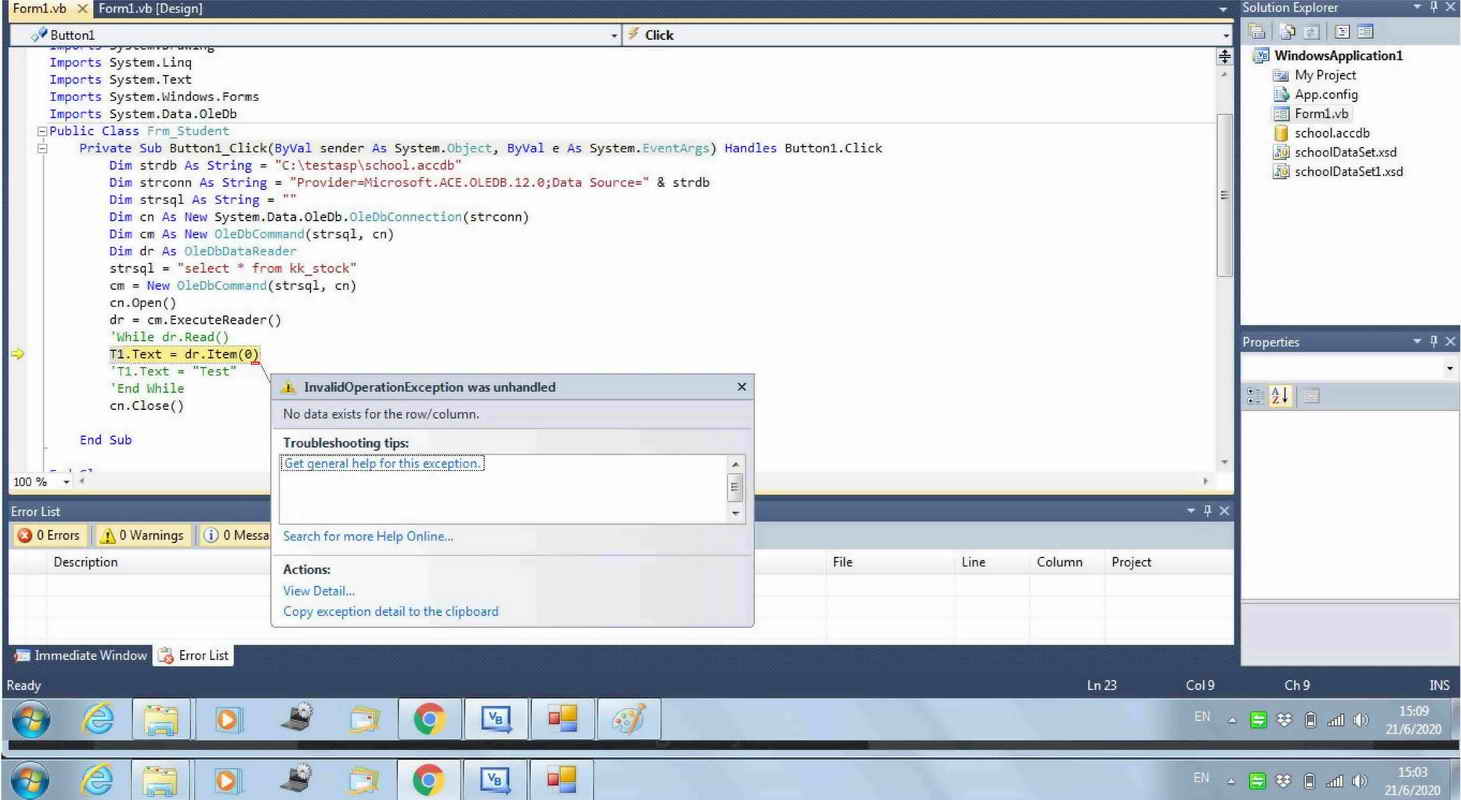Click the yellow current-statement arrow in margin
This screenshot has width=1461, height=800.
pos(17,354)
